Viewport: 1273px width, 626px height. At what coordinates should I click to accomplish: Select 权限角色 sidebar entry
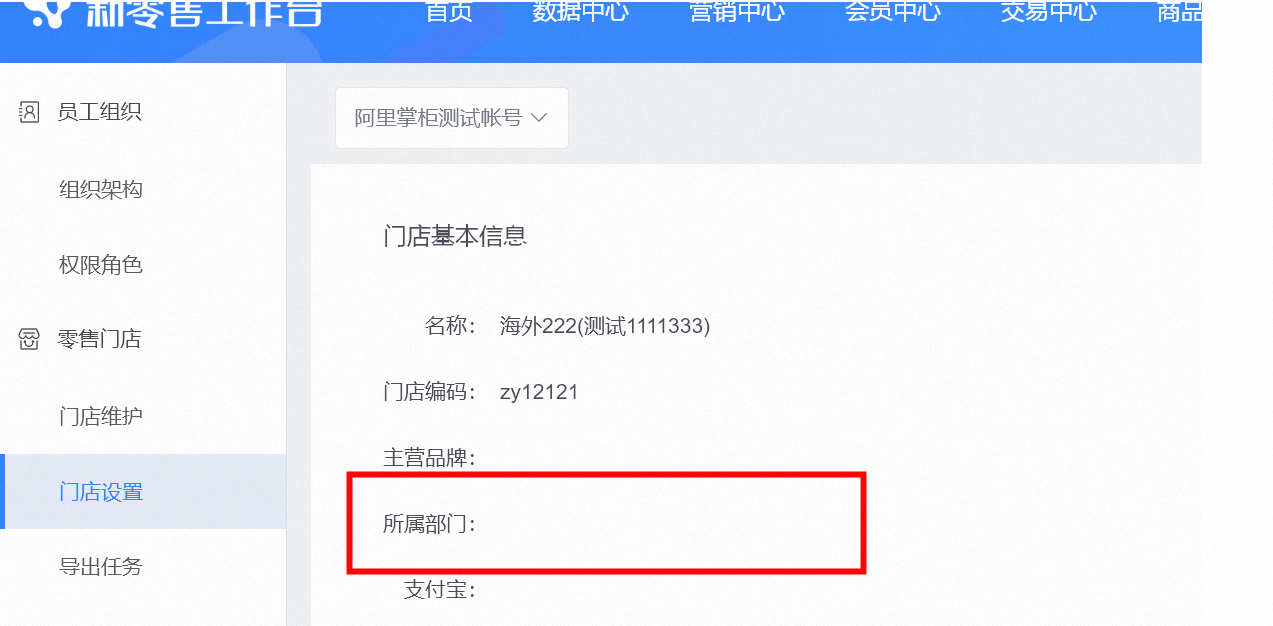coord(101,265)
